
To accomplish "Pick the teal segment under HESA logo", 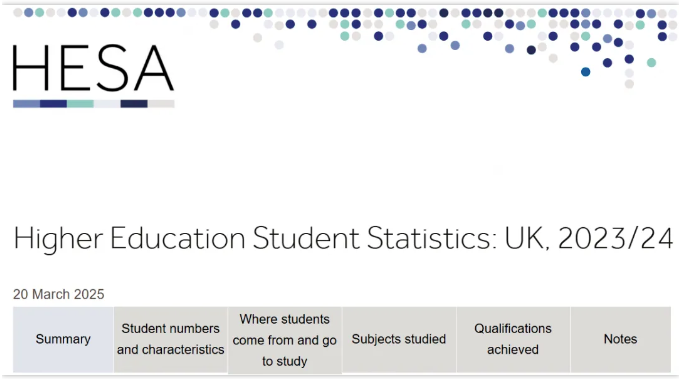I will (x=80, y=104).
